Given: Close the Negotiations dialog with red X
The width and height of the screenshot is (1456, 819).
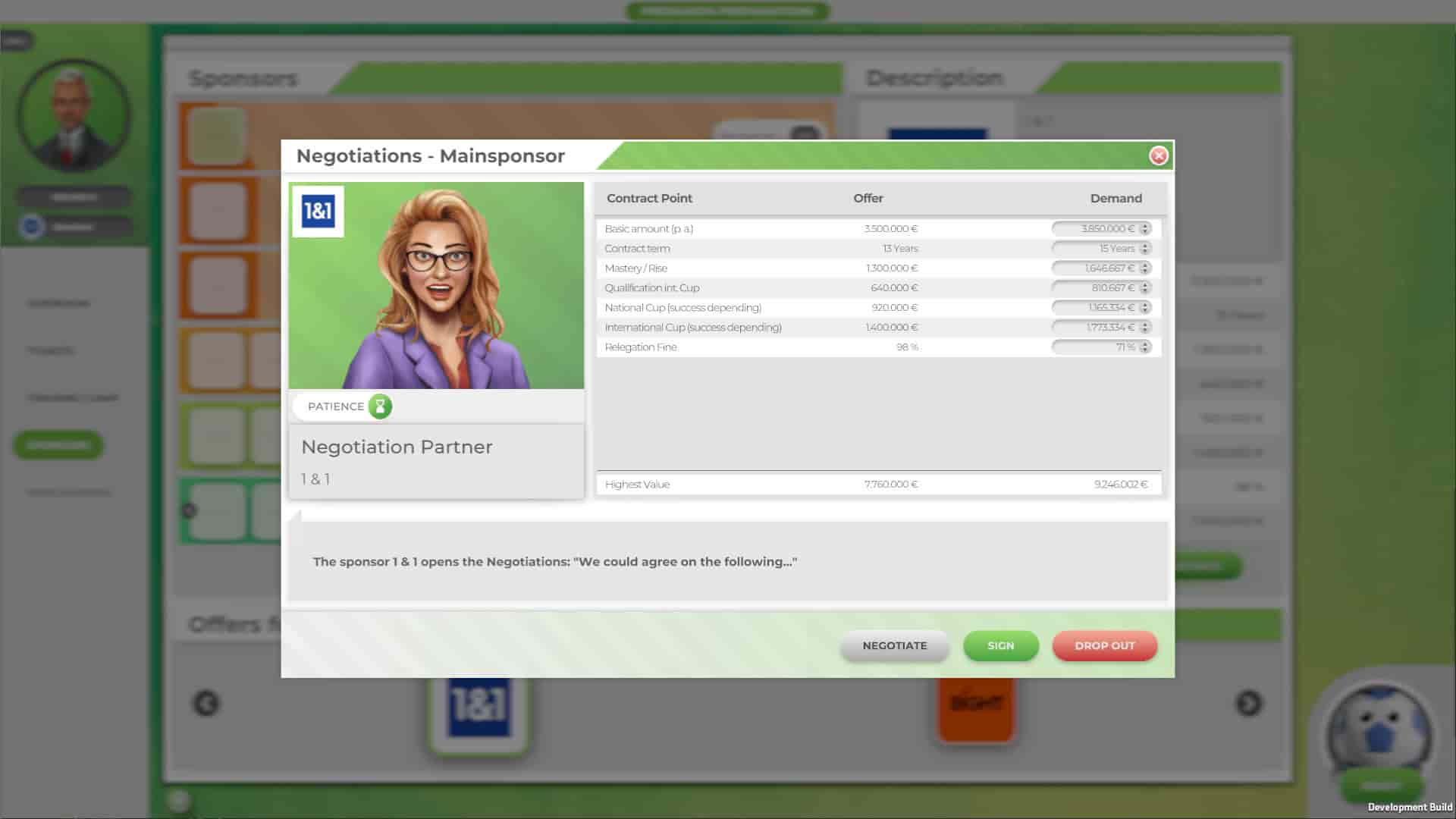Looking at the screenshot, I should (x=1158, y=155).
